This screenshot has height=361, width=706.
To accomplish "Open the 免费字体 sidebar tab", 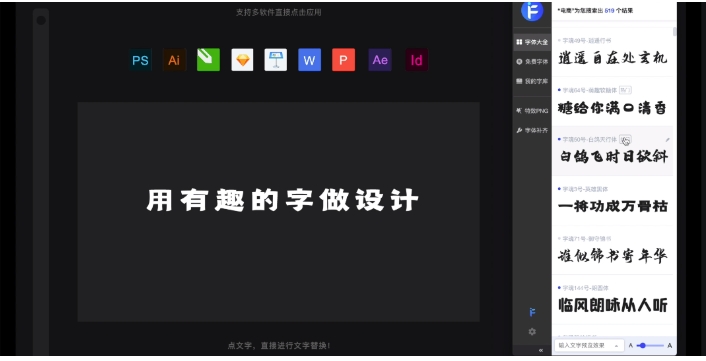I will pyautogui.click(x=532, y=62).
